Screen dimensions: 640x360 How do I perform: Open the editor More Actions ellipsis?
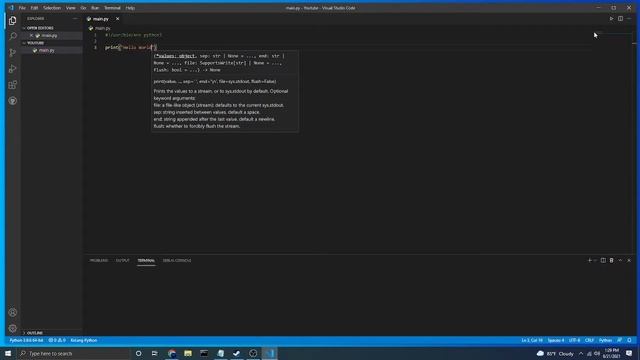[629, 18]
